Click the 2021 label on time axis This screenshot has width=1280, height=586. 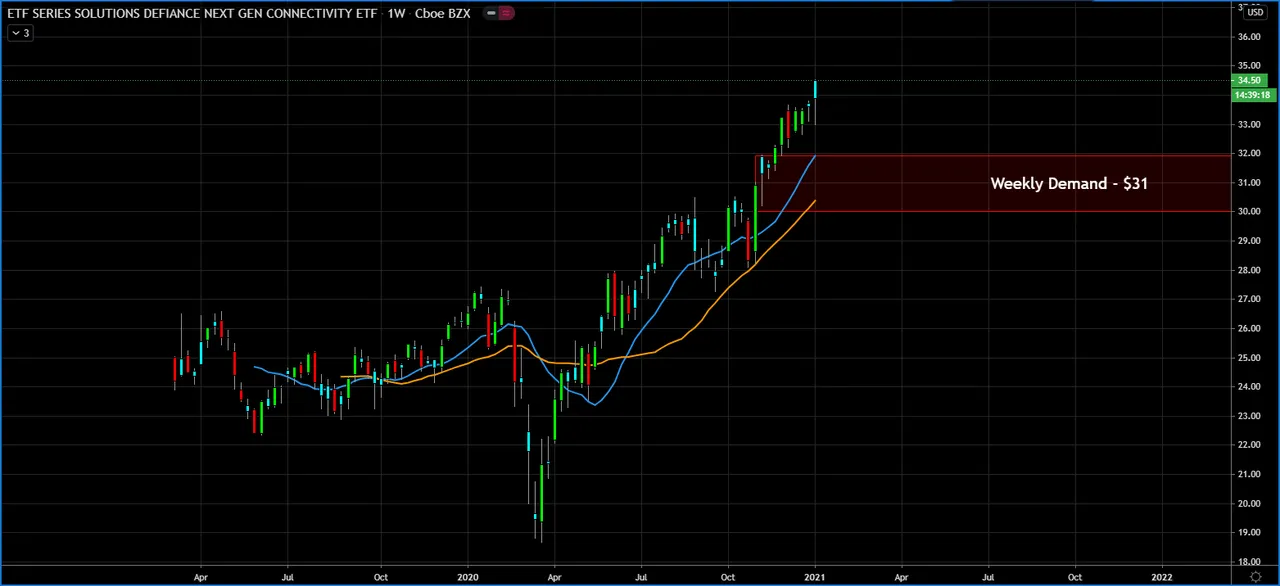(815, 577)
